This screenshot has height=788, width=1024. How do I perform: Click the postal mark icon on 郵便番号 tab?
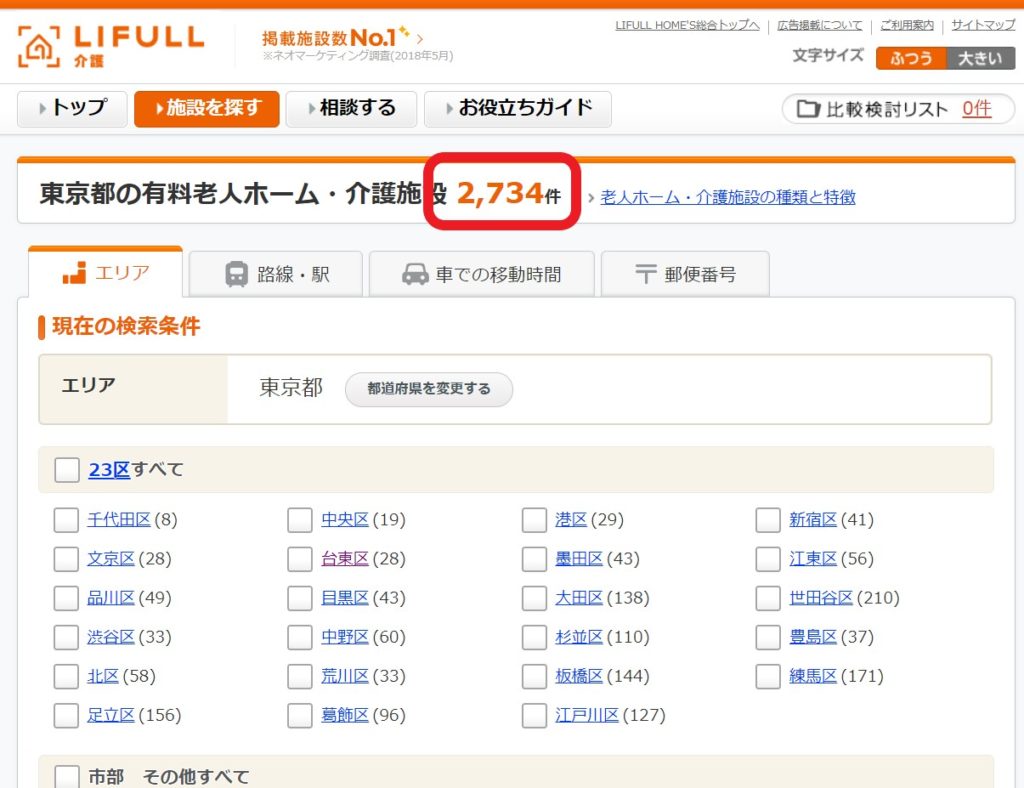pyautogui.click(x=646, y=274)
